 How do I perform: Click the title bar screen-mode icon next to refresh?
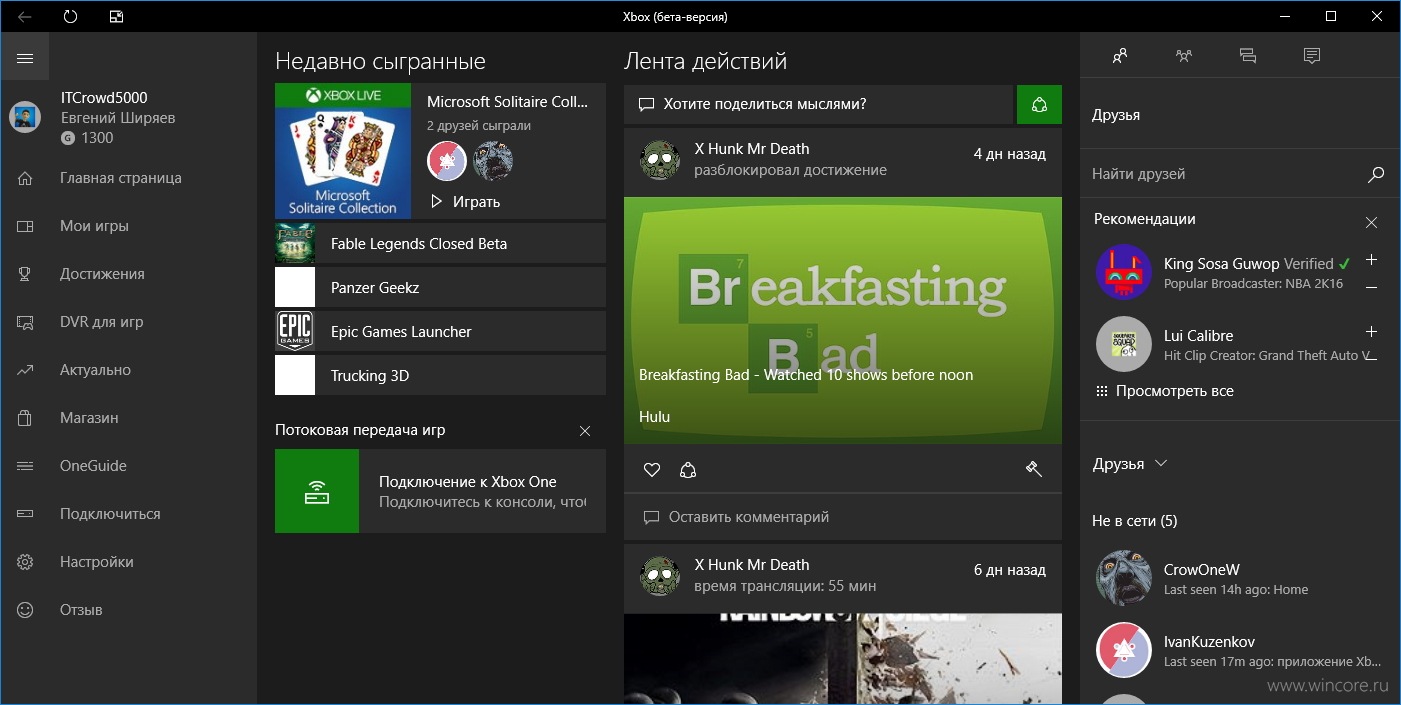tap(117, 17)
